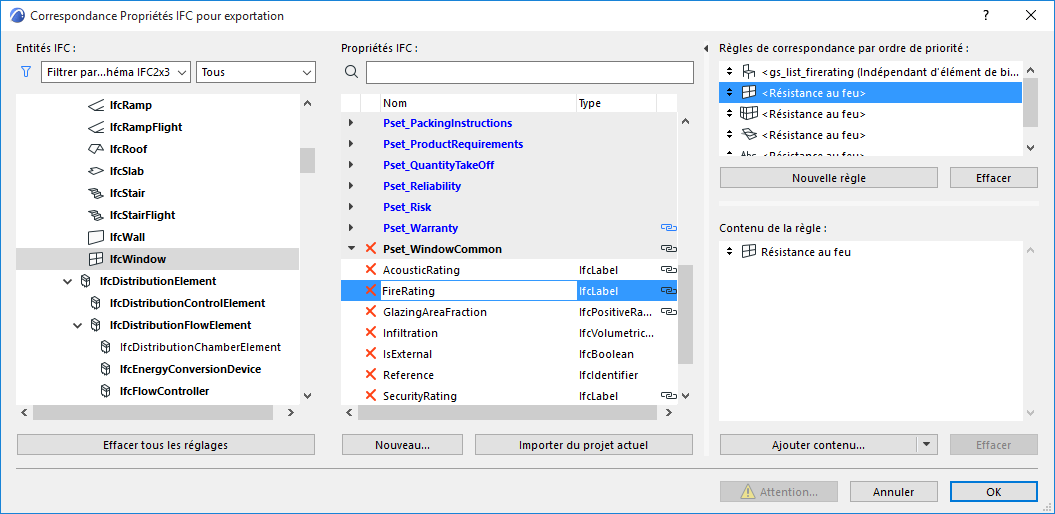Select the IfcWall entity
Image resolution: width=1055 pixels, height=514 pixels.
pos(127,237)
